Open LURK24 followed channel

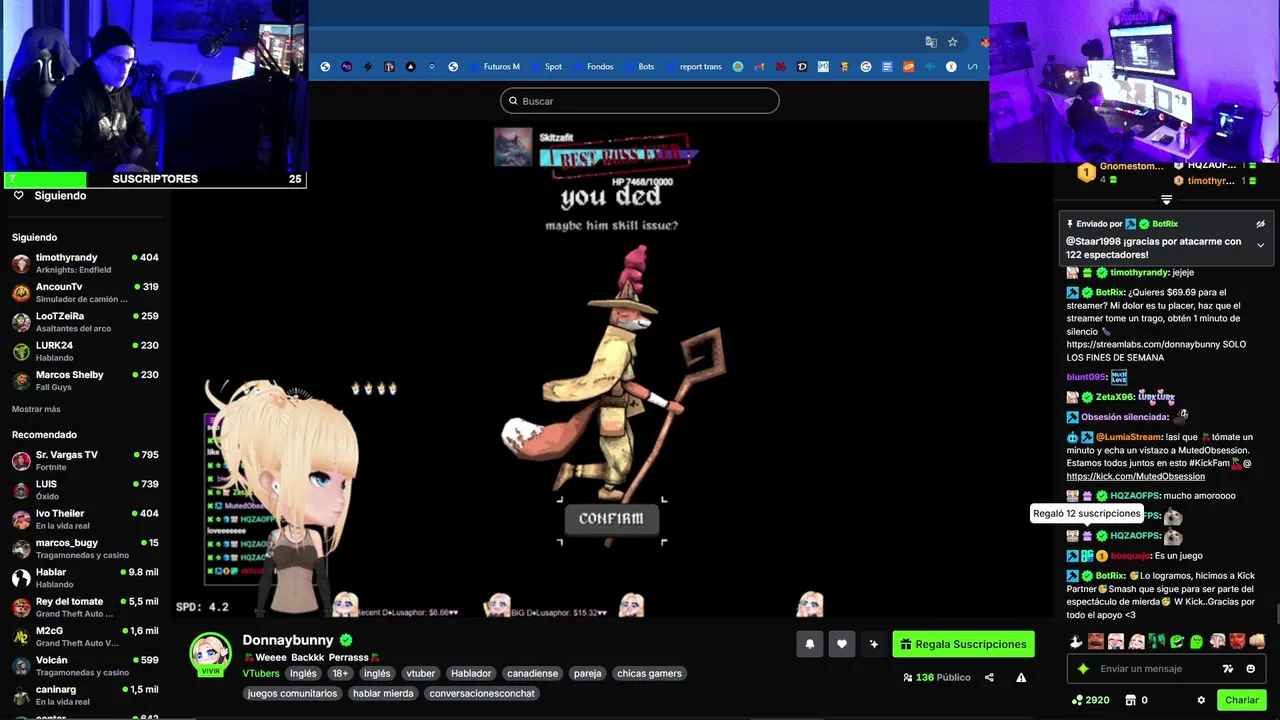tap(85, 351)
